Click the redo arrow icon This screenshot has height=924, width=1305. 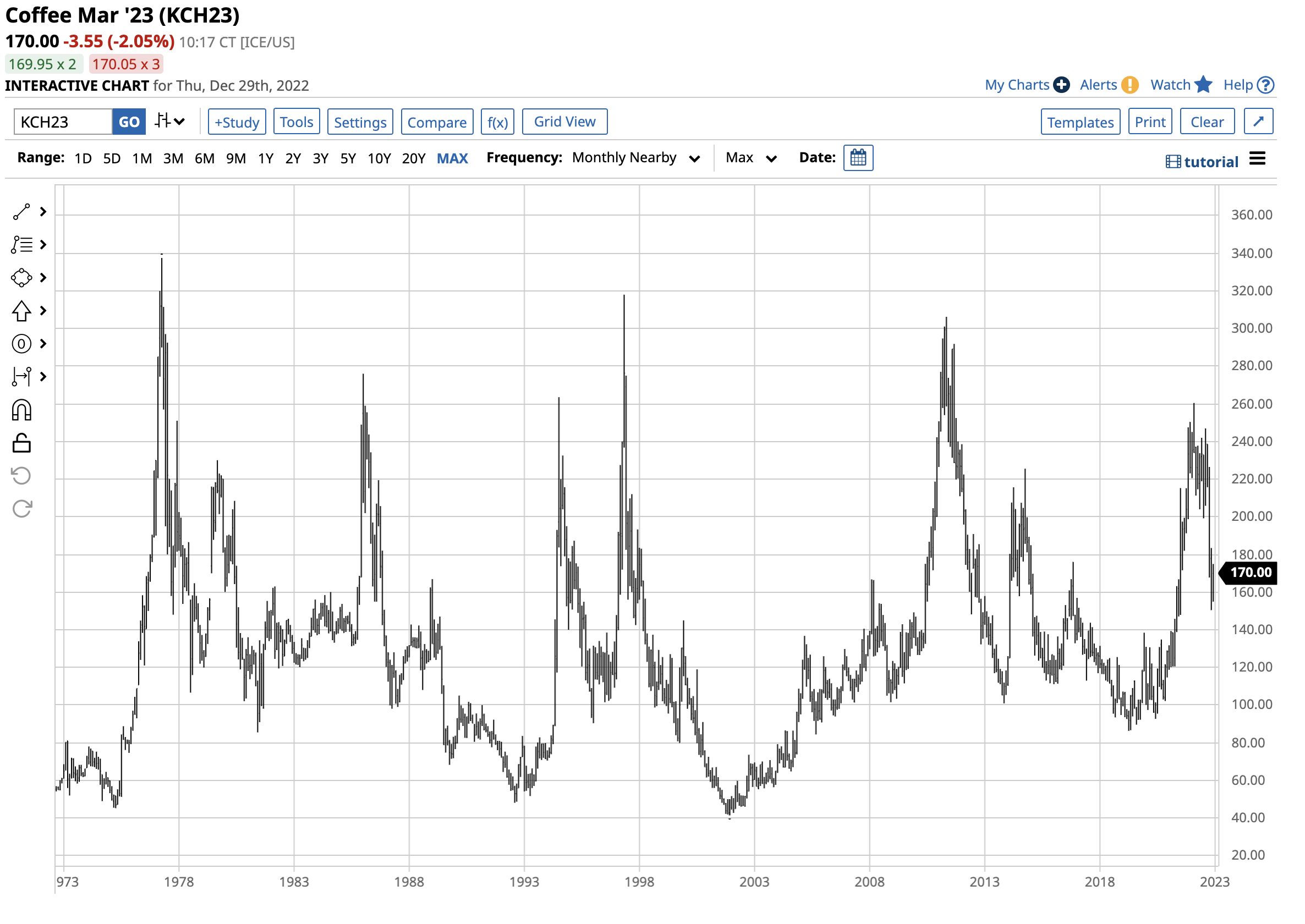coord(21,509)
